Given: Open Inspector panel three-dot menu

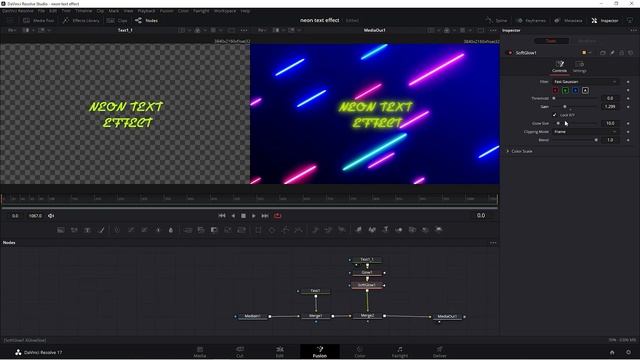Looking at the screenshot, I should click(x=633, y=30).
